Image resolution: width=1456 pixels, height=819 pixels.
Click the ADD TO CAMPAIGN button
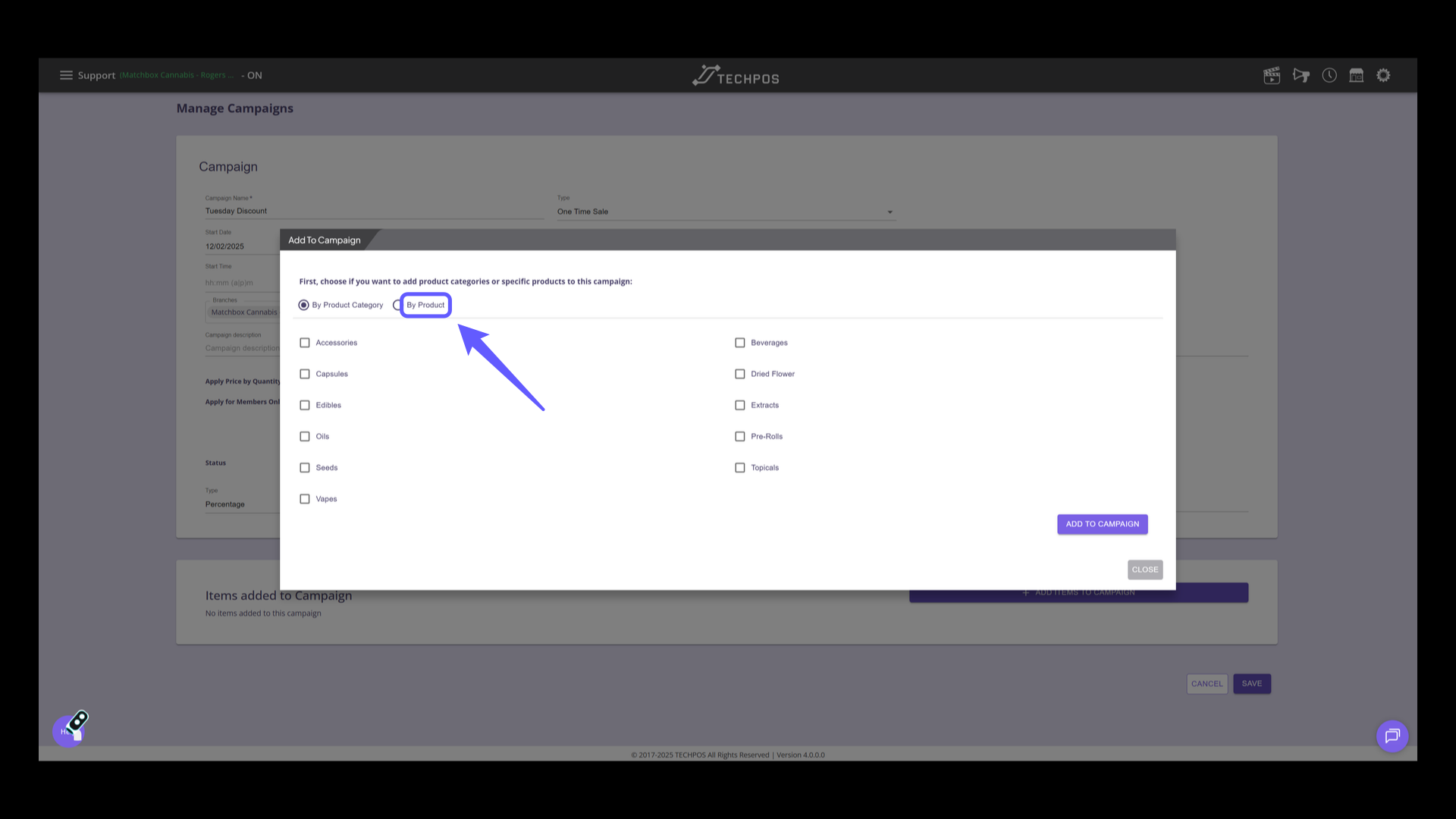(1102, 524)
